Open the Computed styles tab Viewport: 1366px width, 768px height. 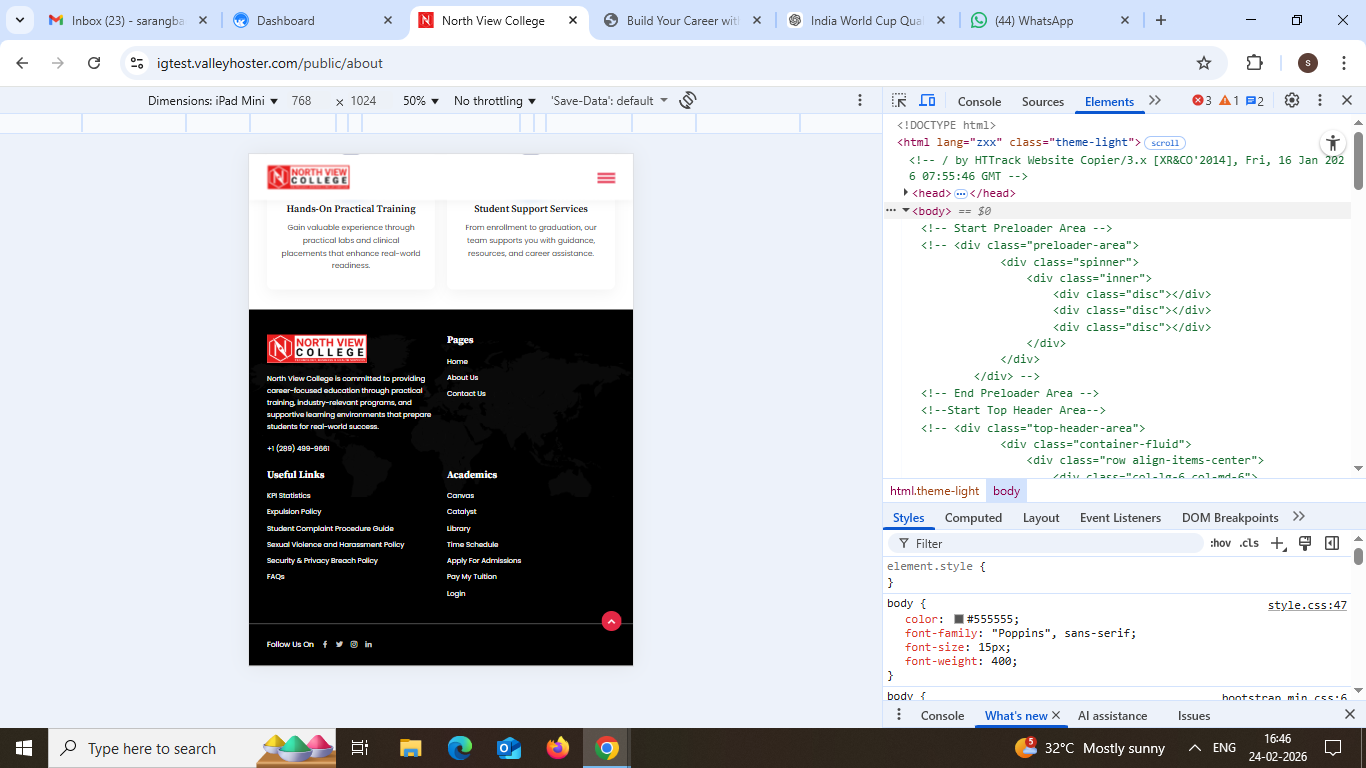coord(973,518)
